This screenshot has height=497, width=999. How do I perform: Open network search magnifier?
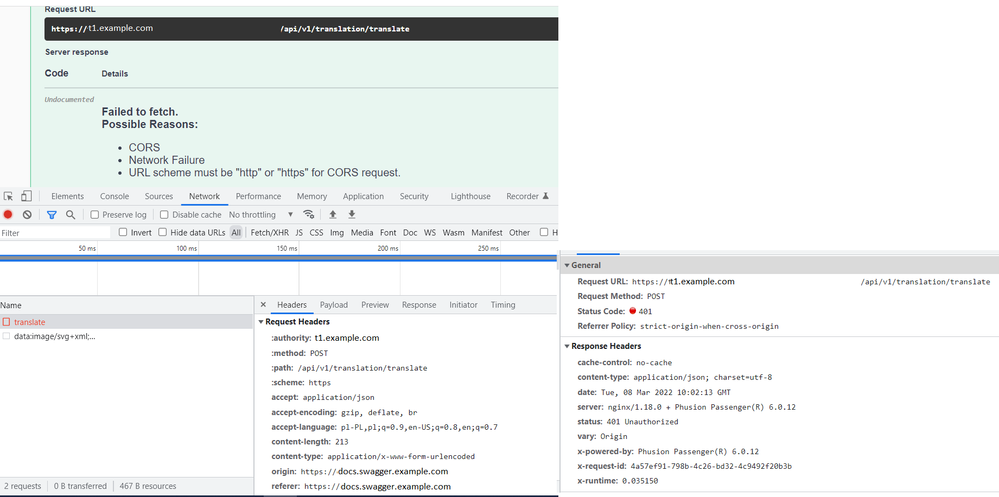pyautogui.click(x=70, y=215)
